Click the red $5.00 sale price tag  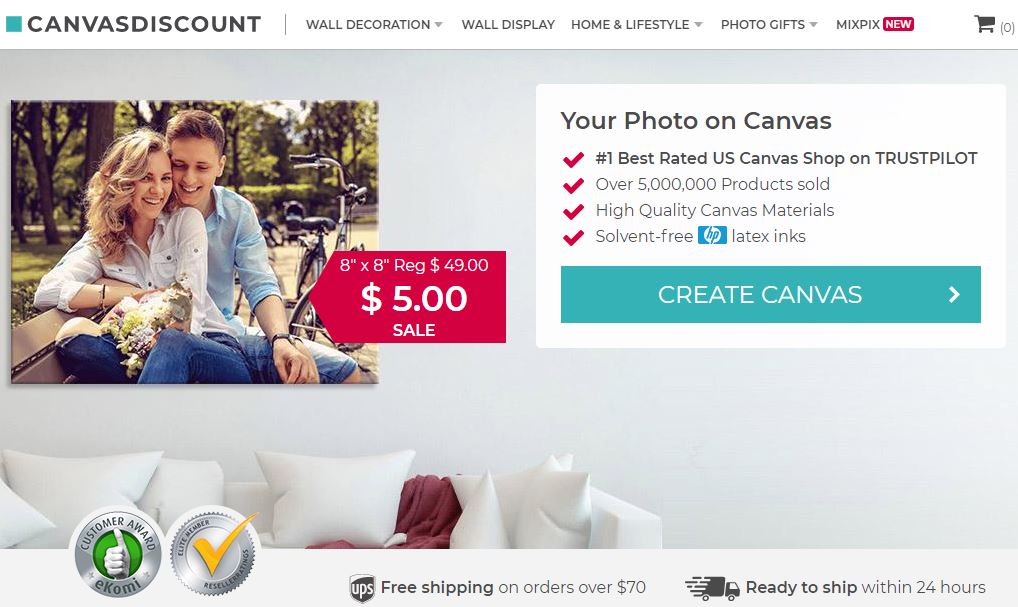414,297
